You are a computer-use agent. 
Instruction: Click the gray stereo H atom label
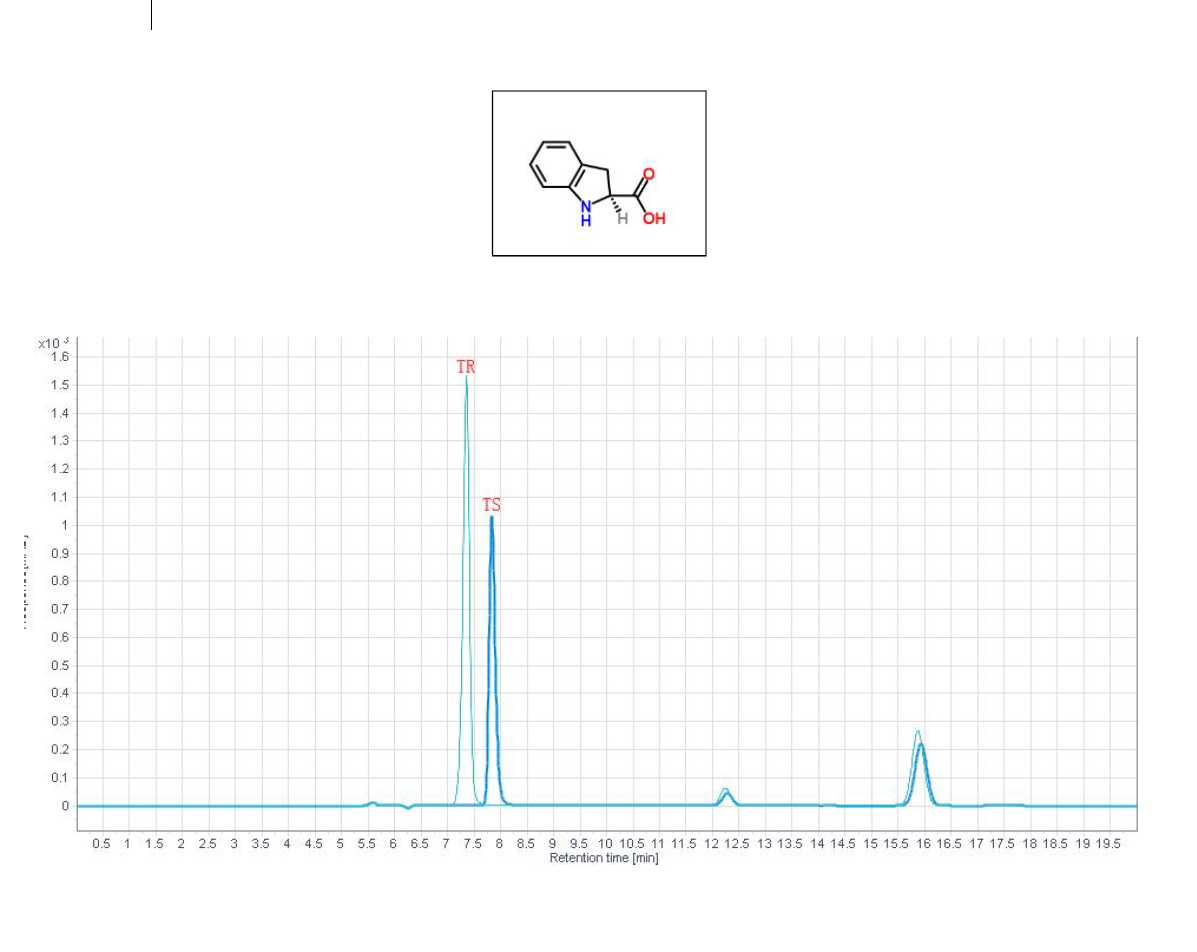[622, 219]
